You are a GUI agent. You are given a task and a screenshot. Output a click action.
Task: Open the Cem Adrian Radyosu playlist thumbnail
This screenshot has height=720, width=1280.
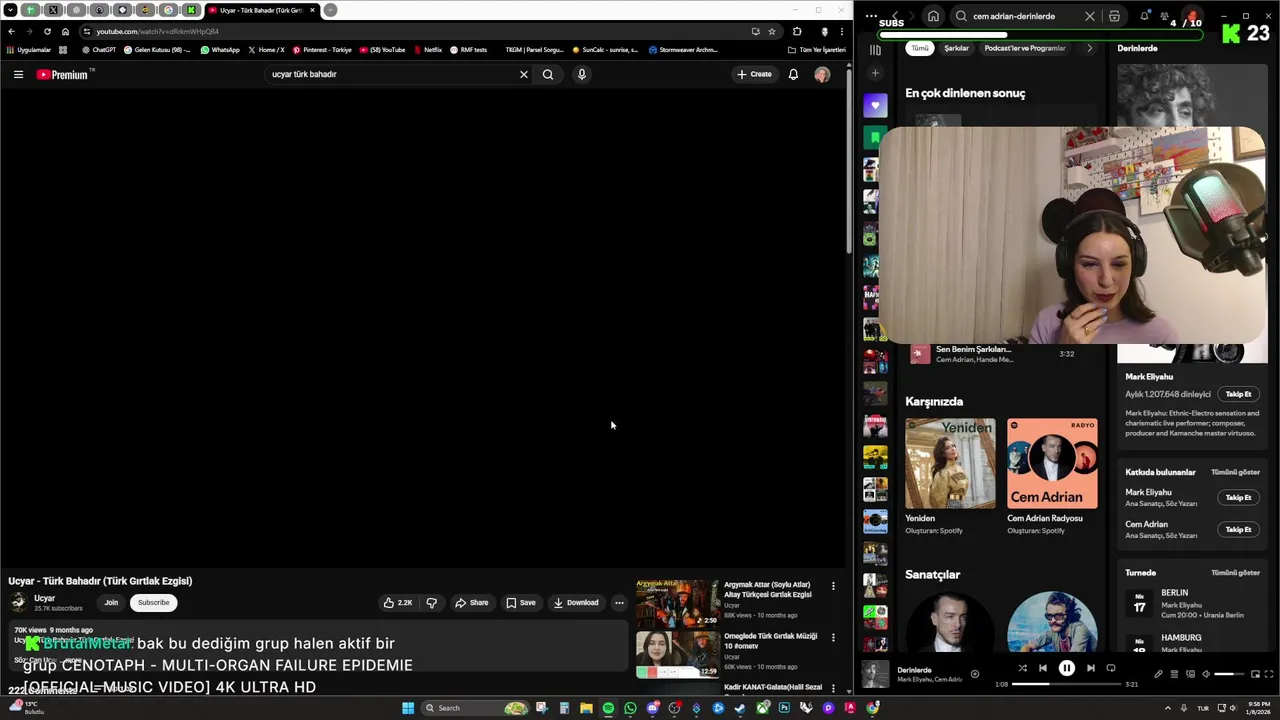pyautogui.click(x=1052, y=463)
